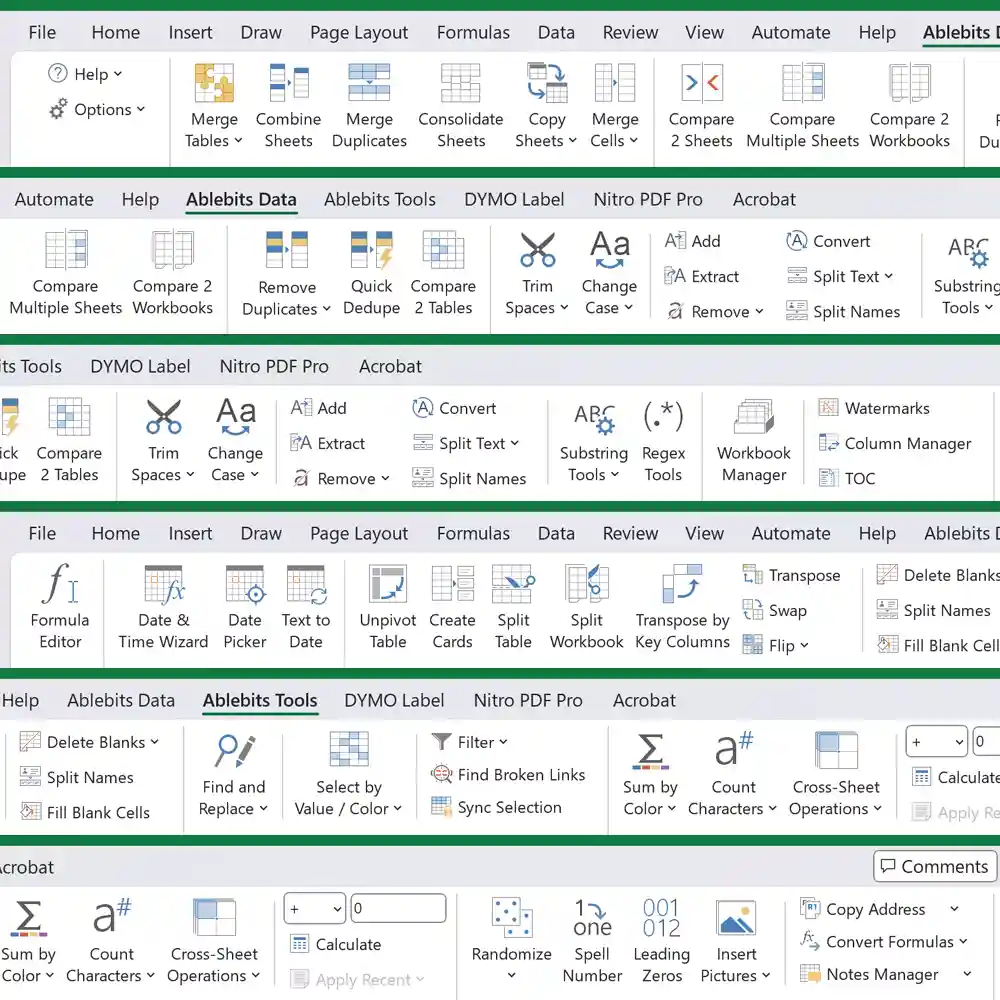Open the Formula Editor

point(60,607)
